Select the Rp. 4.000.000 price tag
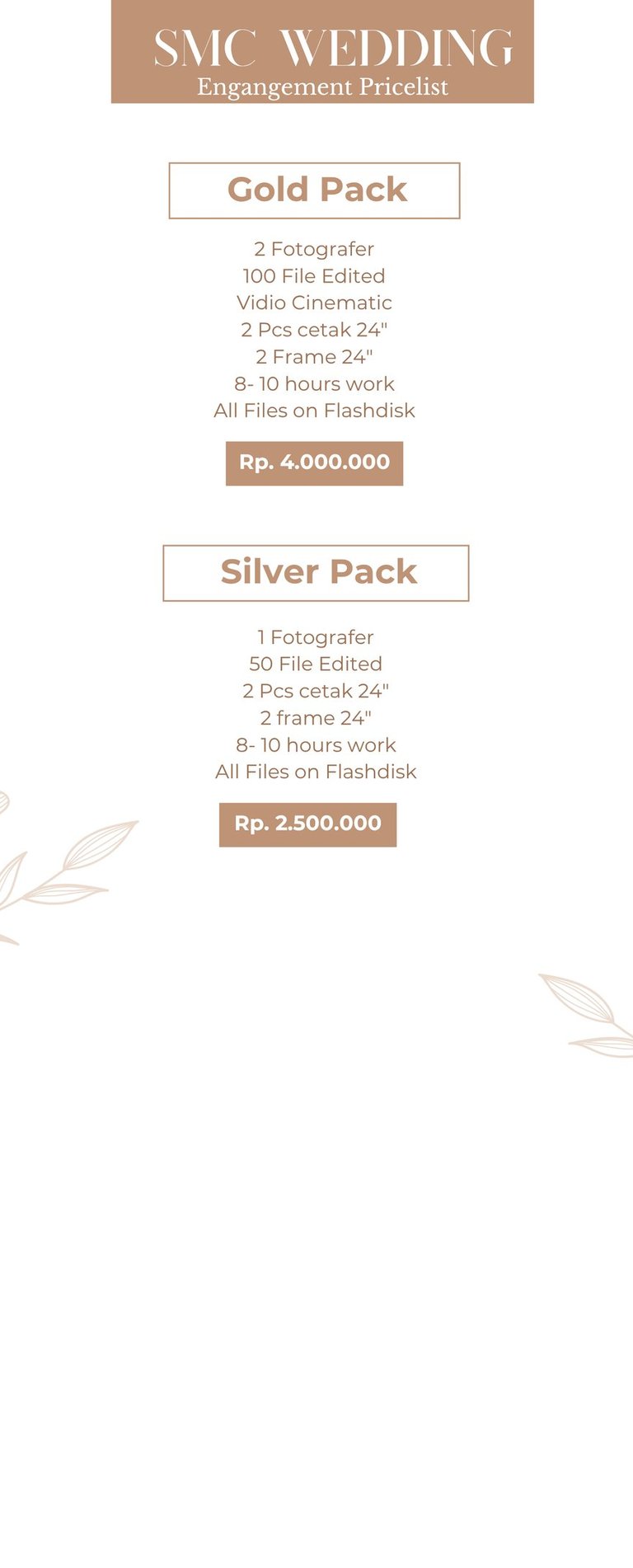Screen dimensions: 633x1568 tap(314, 463)
